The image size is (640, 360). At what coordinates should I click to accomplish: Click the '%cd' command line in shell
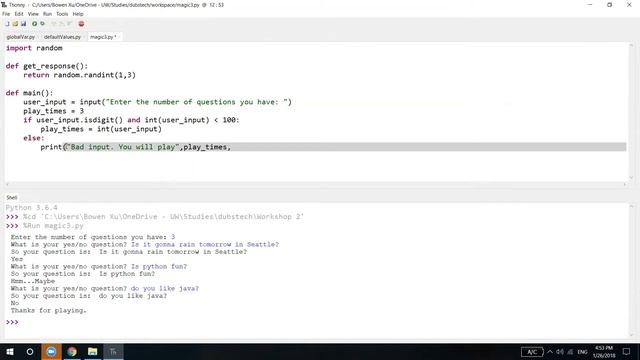tap(163, 217)
